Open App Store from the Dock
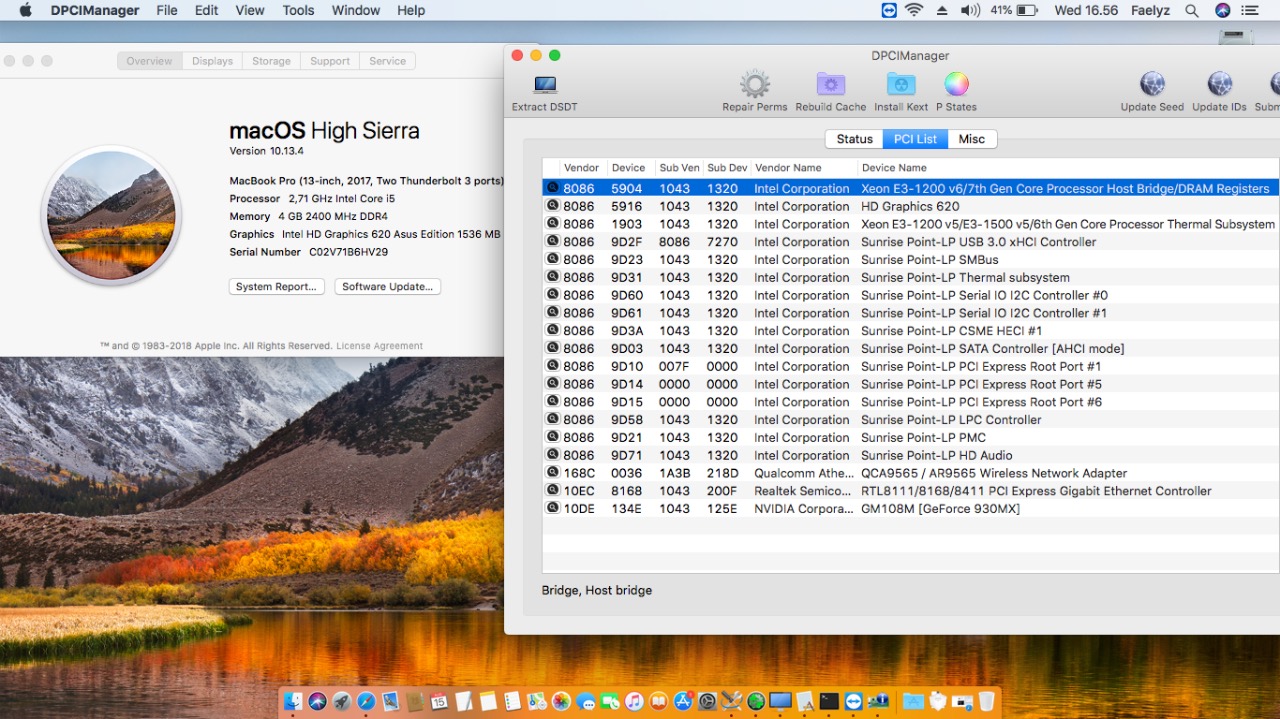 coord(683,701)
